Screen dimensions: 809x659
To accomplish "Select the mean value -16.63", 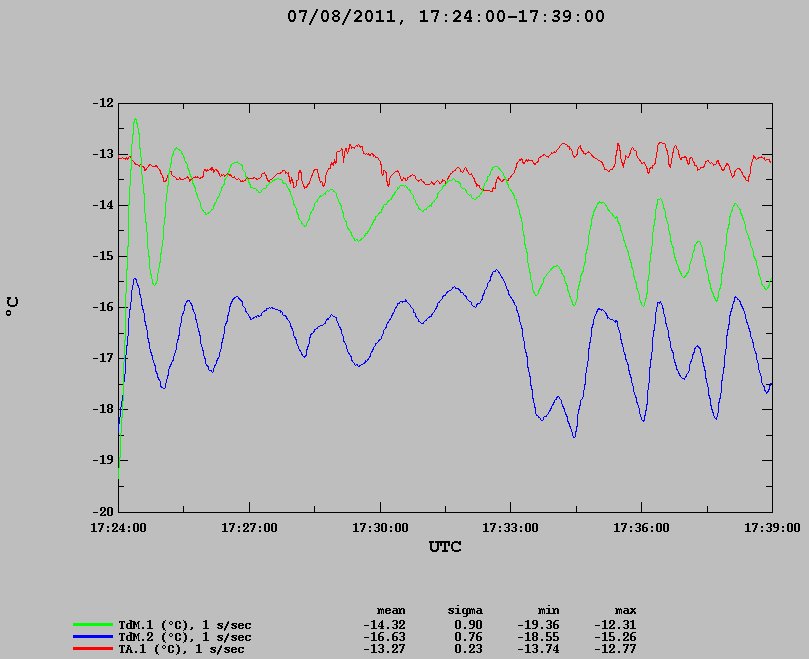I will click(x=384, y=637).
